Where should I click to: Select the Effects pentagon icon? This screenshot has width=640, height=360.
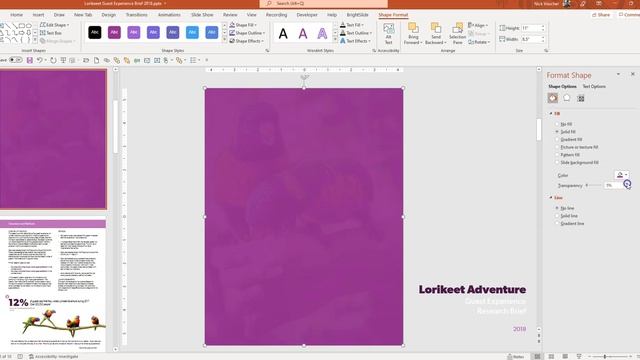point(567,98)
